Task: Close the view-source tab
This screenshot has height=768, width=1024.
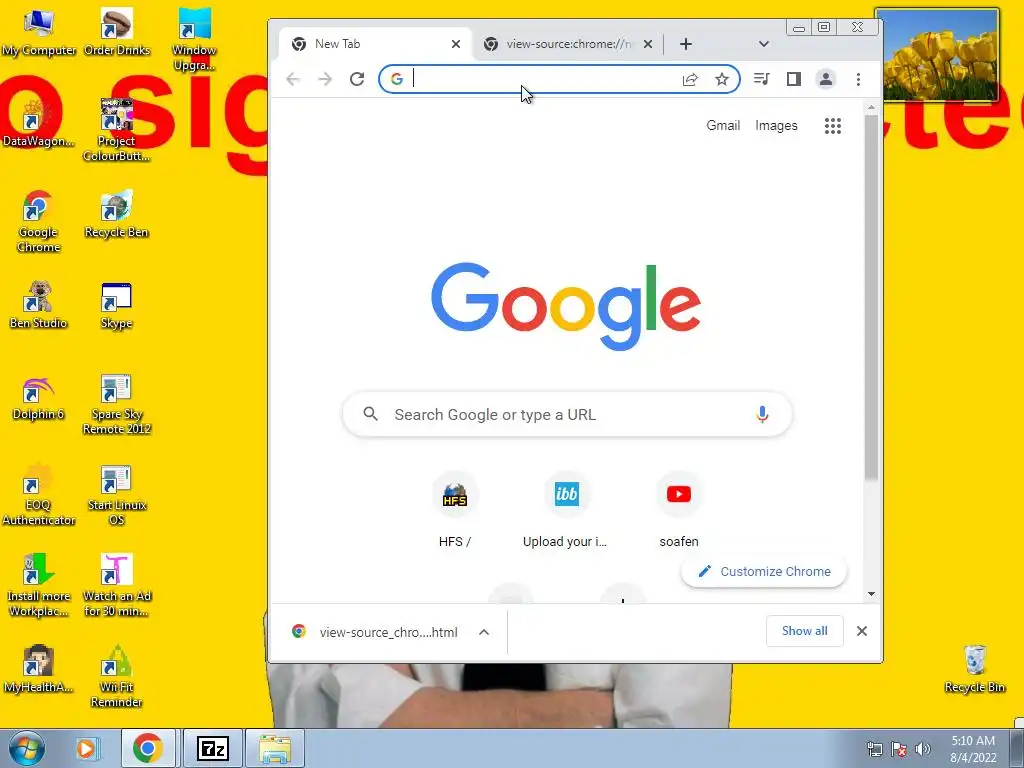Action: 648,44
